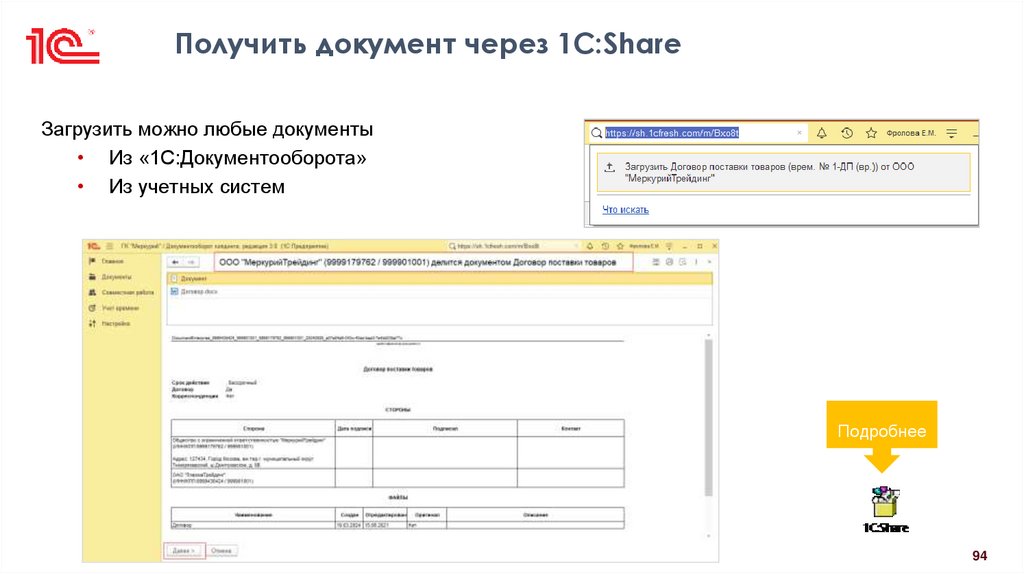Image resolution: width=1024 pixels, height=574 pixels.
Task: Open the Что искать link
Action: tap(625, 210)
